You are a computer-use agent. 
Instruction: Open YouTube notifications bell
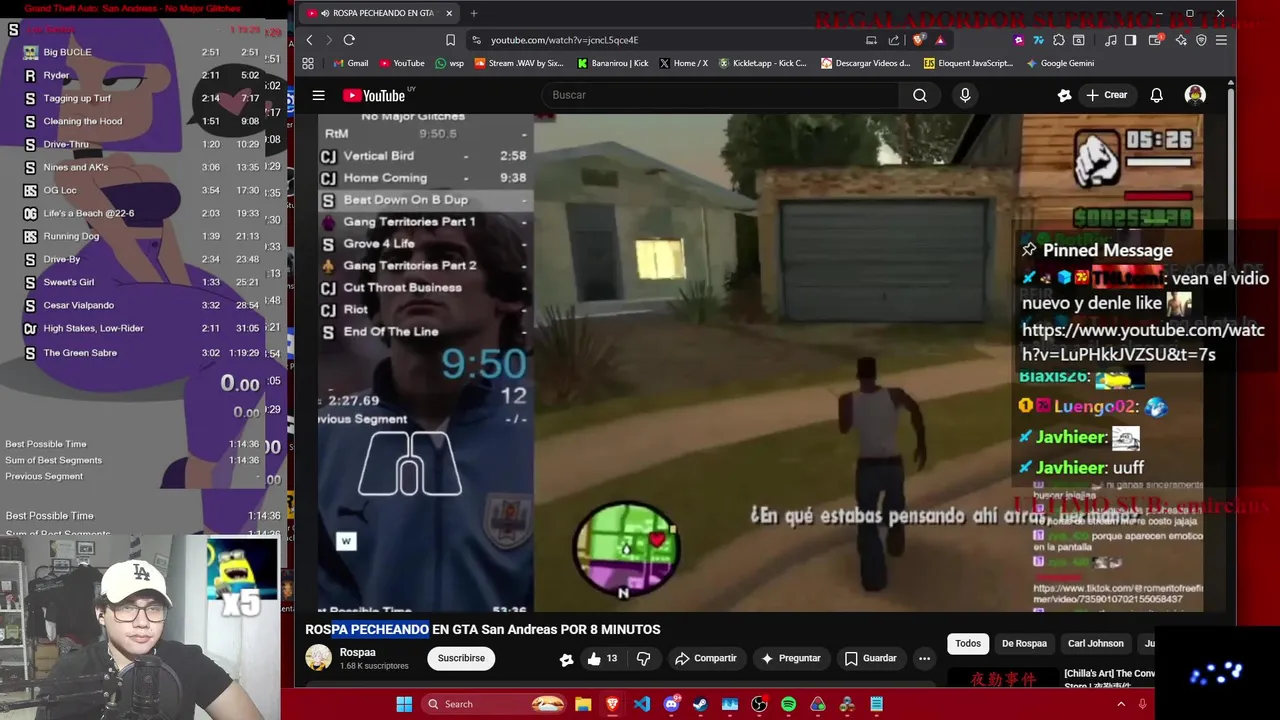click(1156, 95)
